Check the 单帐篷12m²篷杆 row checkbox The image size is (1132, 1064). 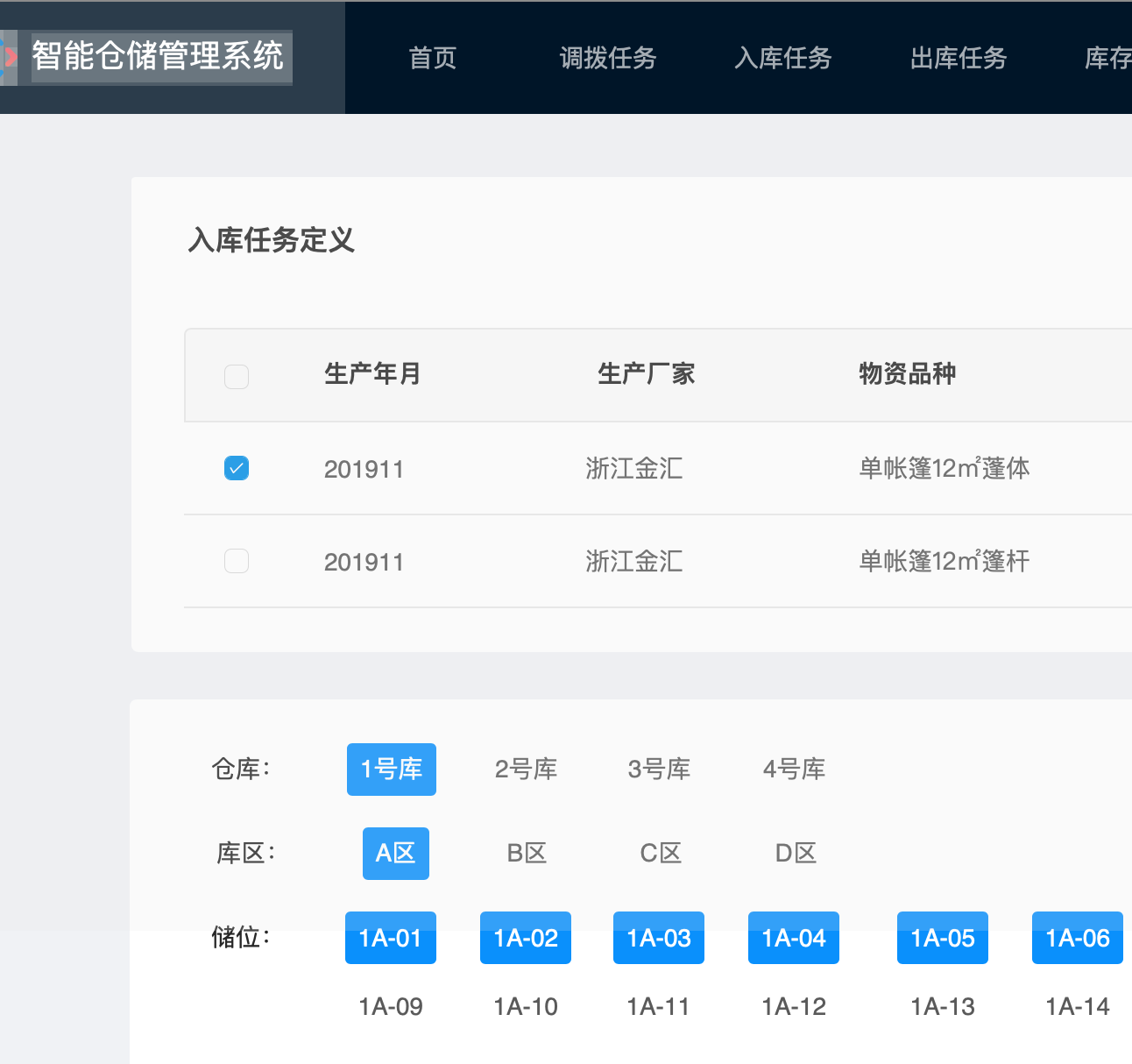click(x=237, y=561)
